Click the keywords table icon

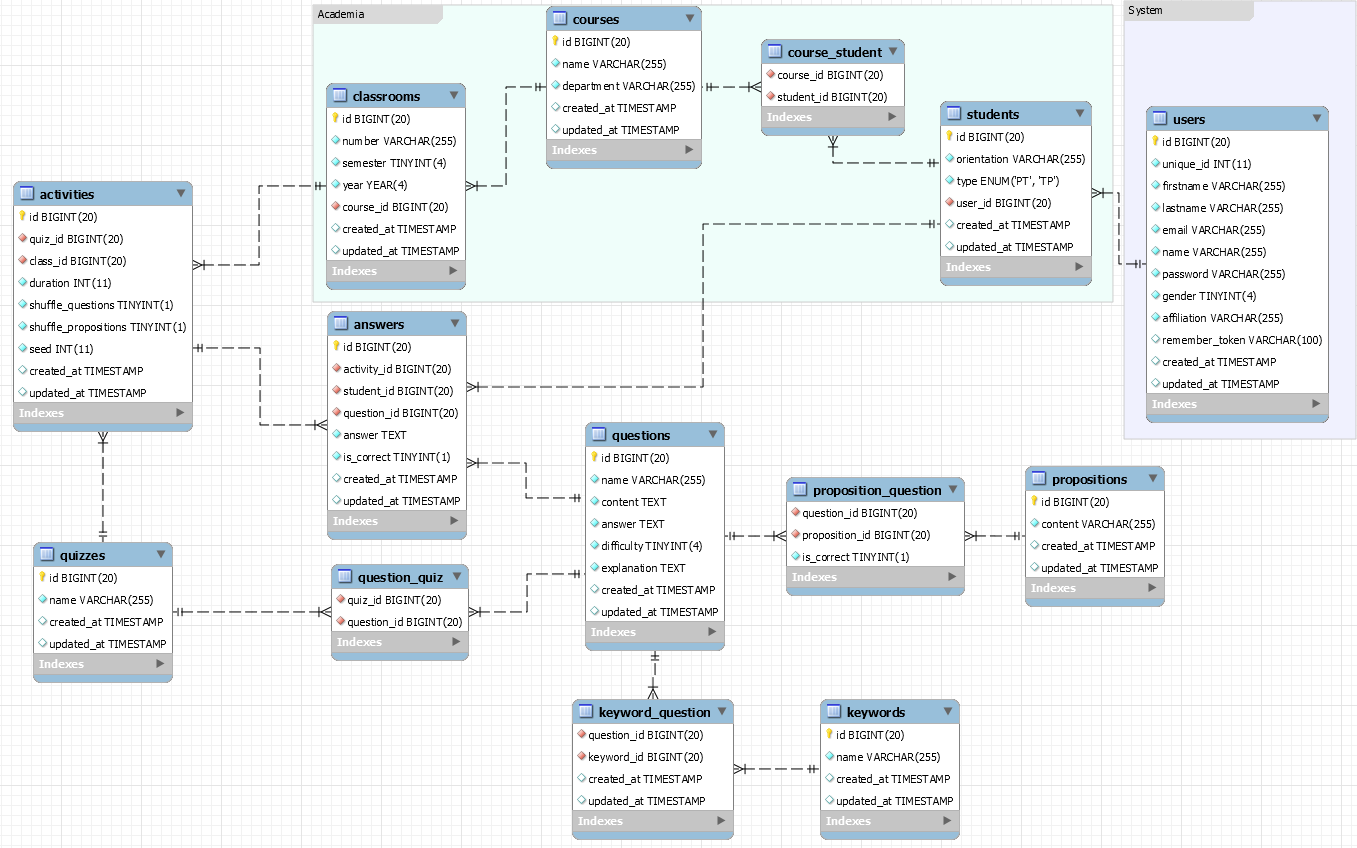(x=833, y=712)
